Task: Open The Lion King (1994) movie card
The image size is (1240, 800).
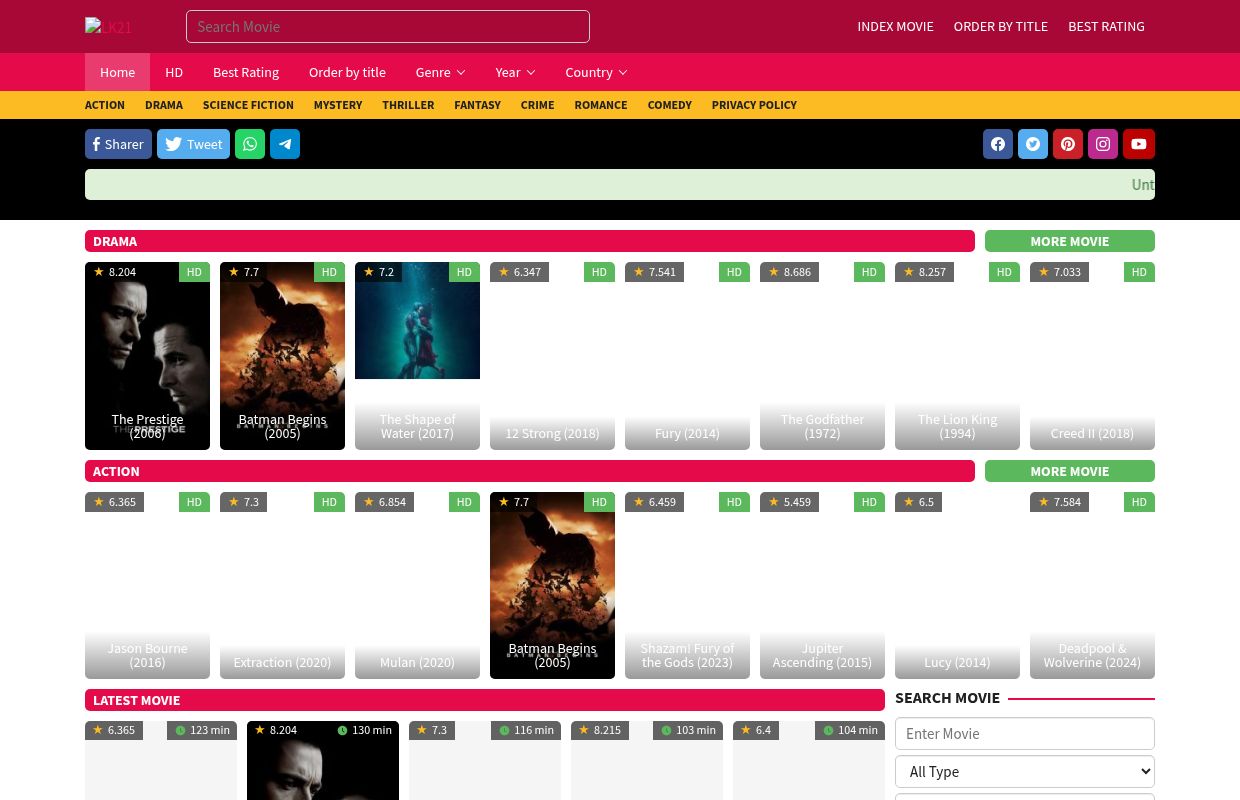Action: [x=957, y=356]
